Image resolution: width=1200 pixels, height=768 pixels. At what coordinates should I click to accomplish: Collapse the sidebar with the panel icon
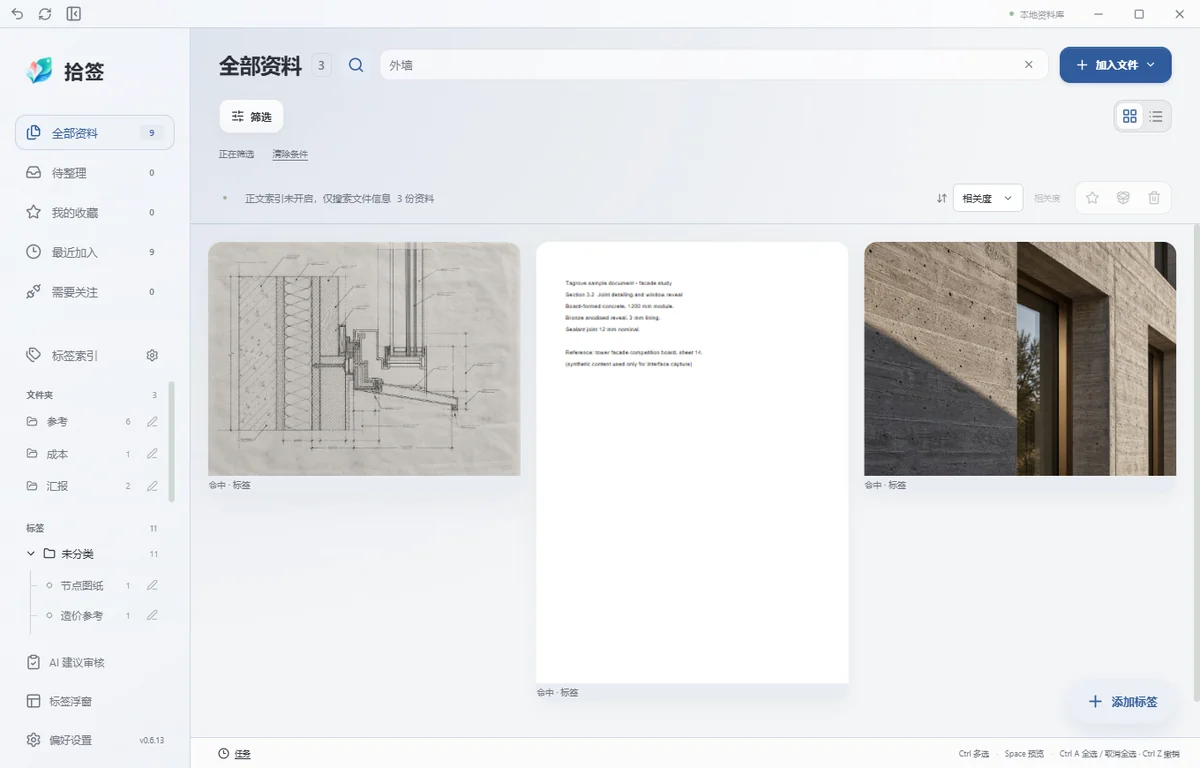(73, 14)
